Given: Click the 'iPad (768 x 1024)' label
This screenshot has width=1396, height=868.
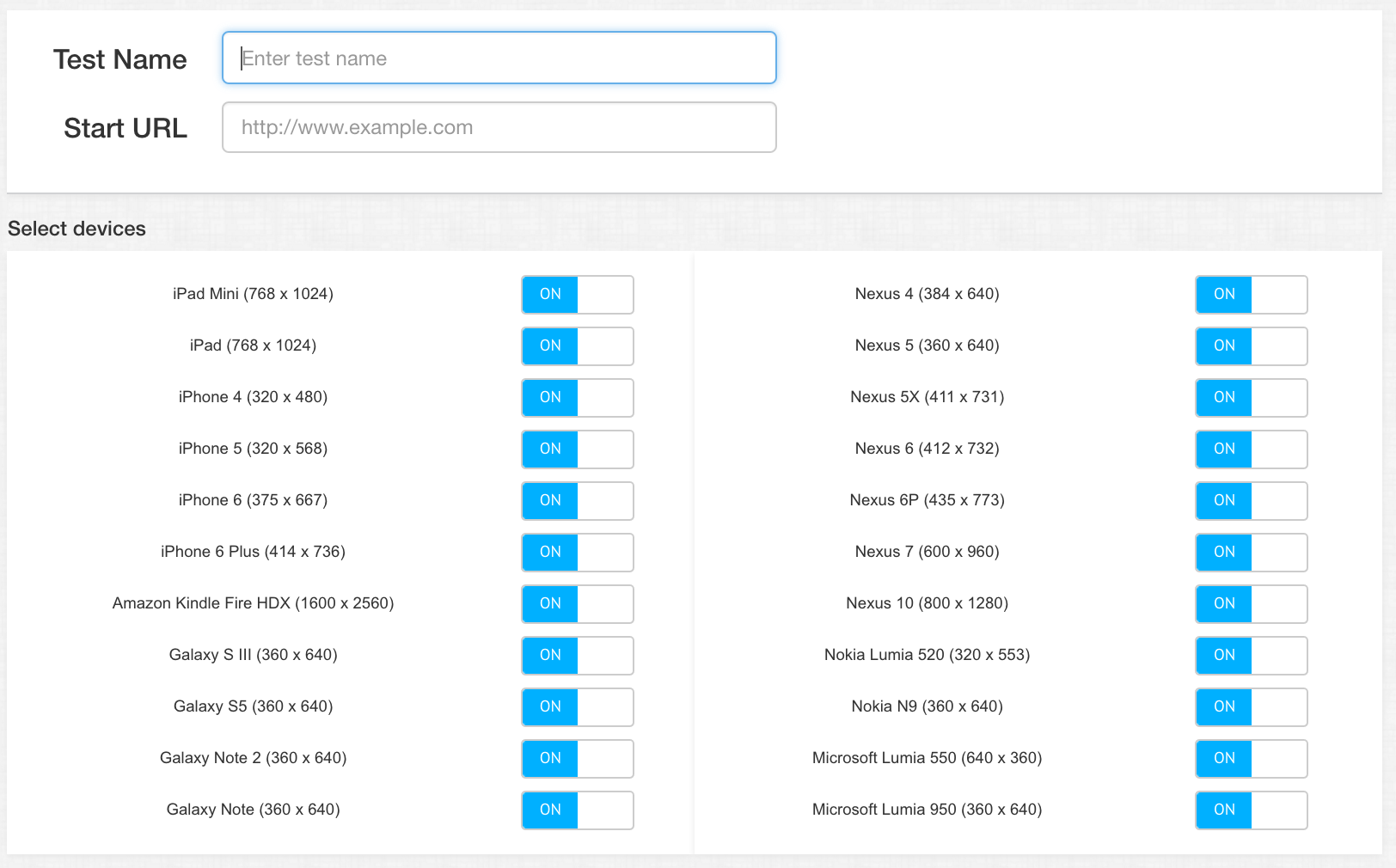Looking at the screenshot, I should click(253, 345).
